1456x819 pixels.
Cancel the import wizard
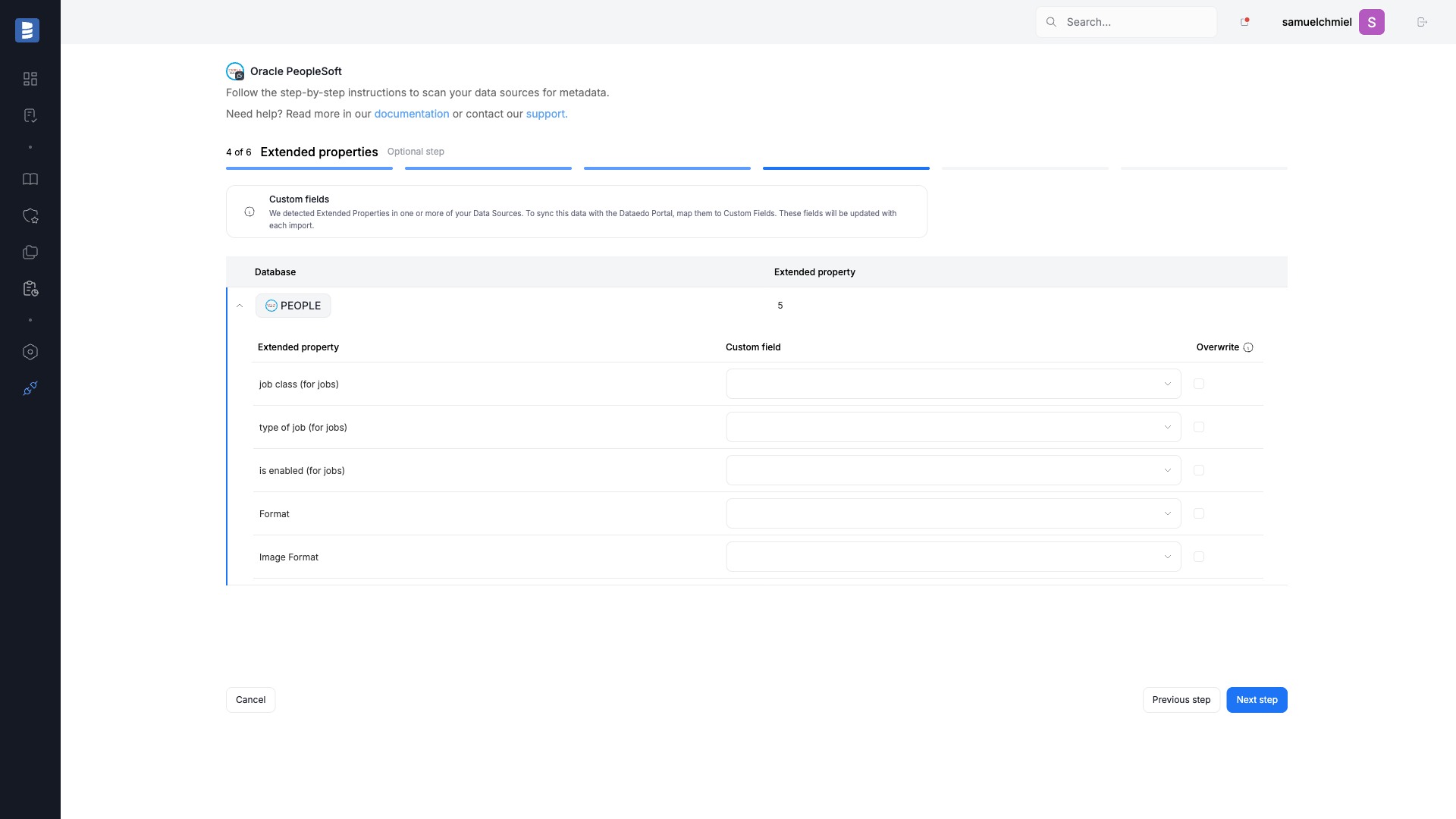click(x=250, y=700)
